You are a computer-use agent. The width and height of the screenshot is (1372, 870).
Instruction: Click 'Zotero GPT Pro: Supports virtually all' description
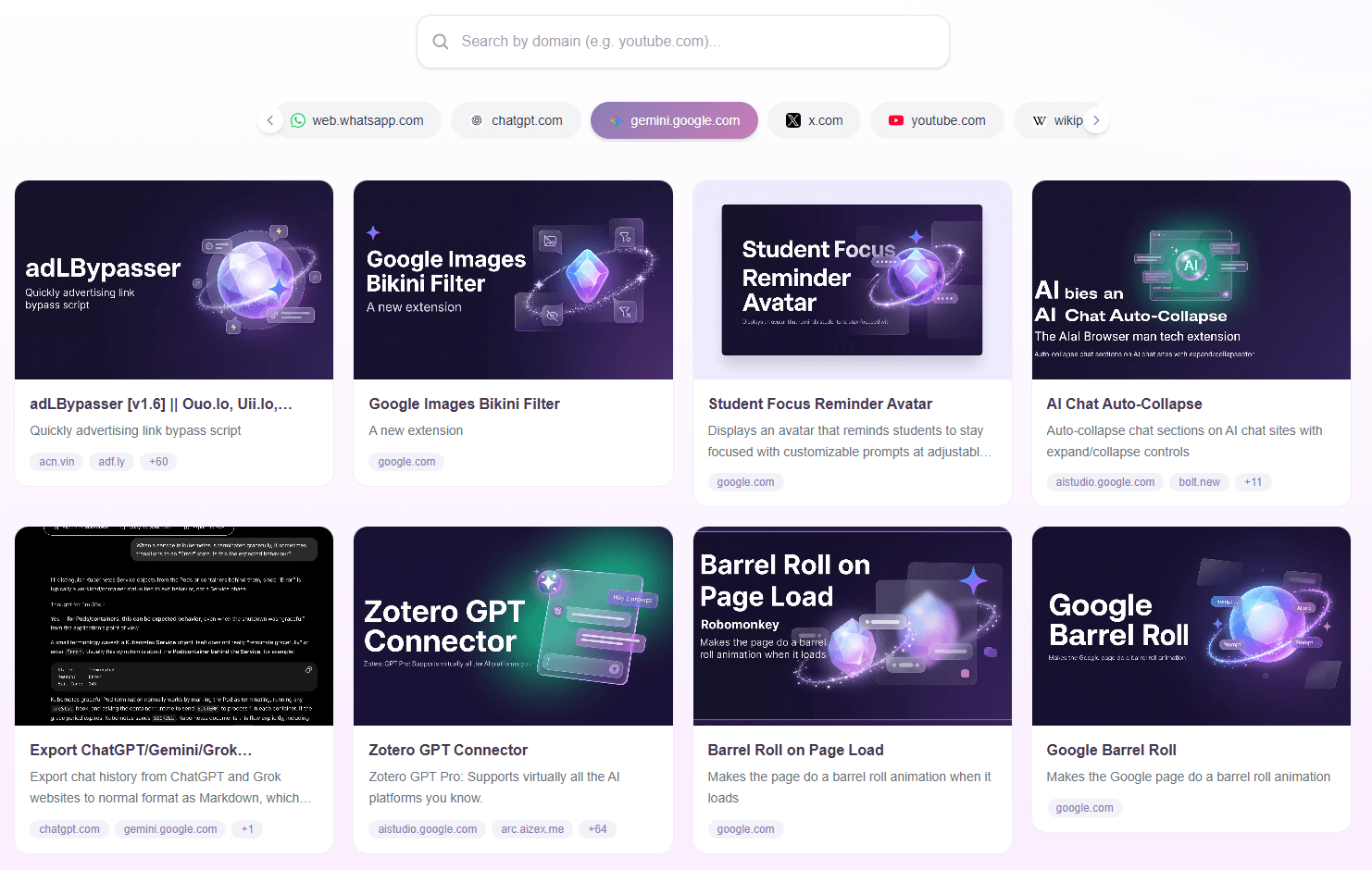tap(494, 788)
